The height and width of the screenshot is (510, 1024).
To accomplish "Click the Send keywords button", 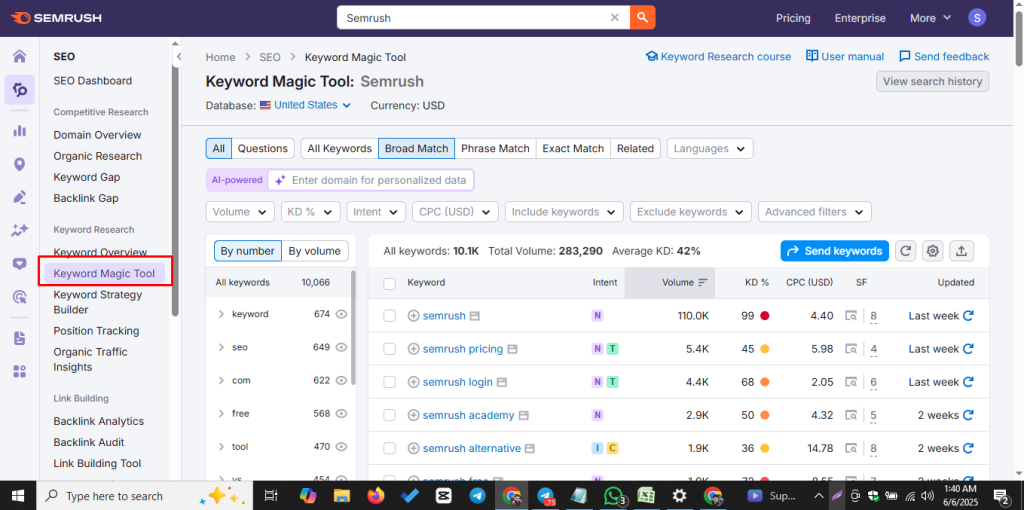I will (x=835, y=251).
